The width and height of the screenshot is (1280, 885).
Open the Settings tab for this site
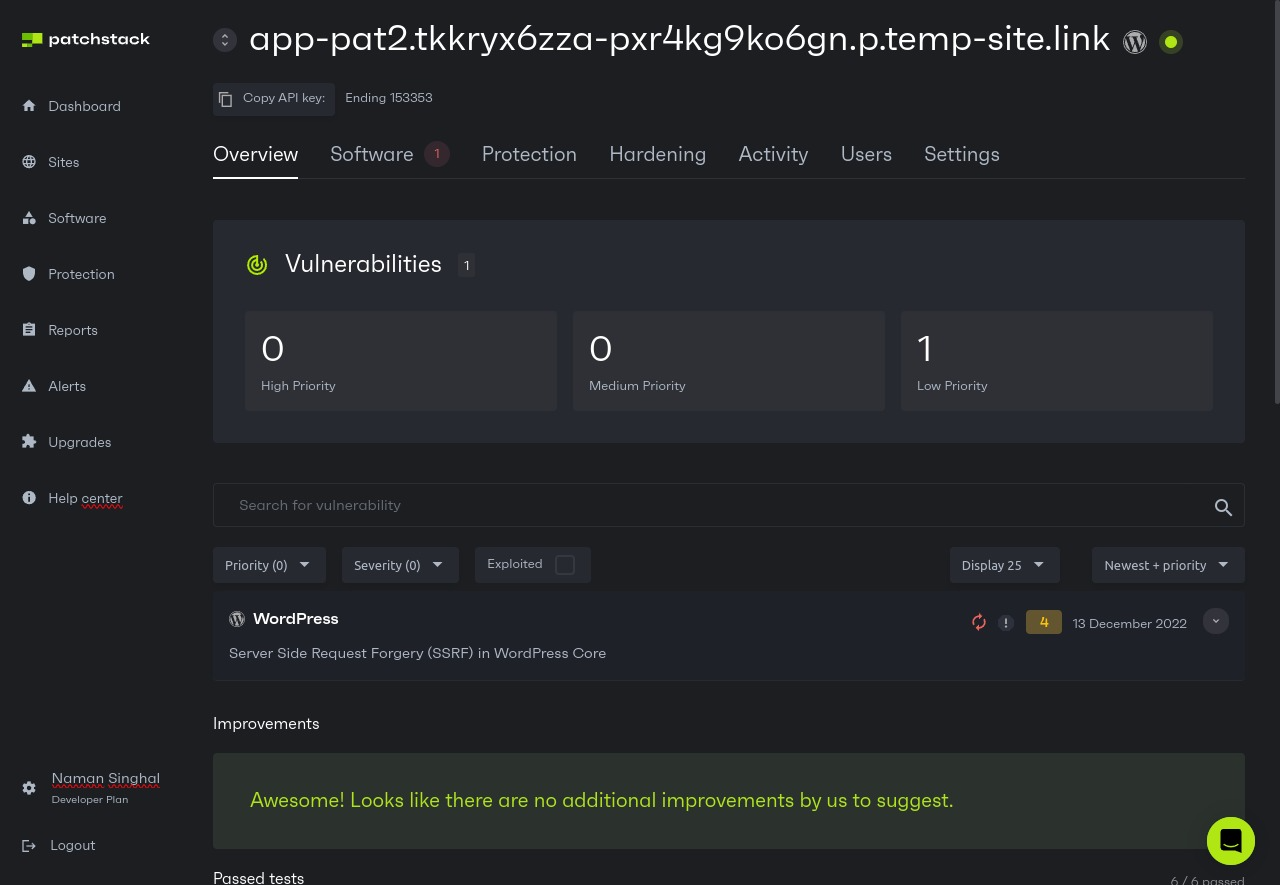click(x=961, y=154)
